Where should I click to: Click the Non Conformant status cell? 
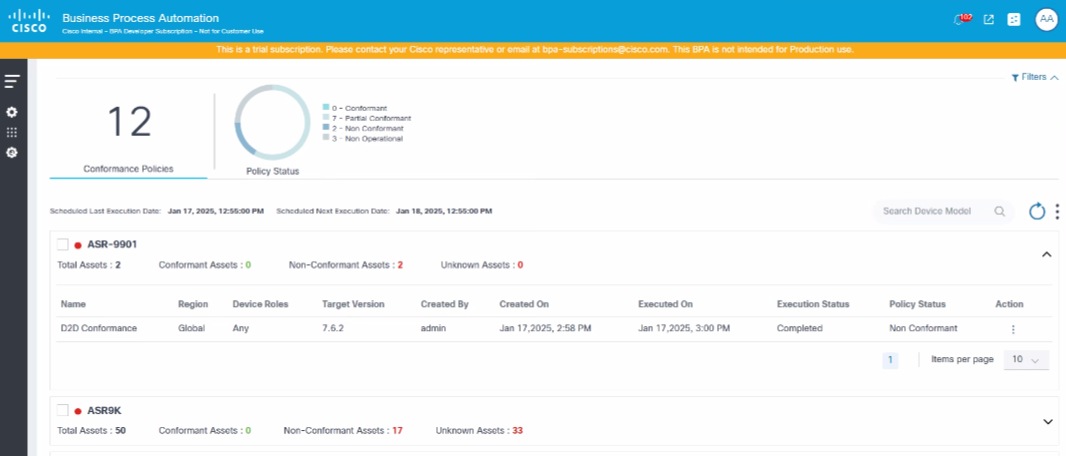point(923,328)
